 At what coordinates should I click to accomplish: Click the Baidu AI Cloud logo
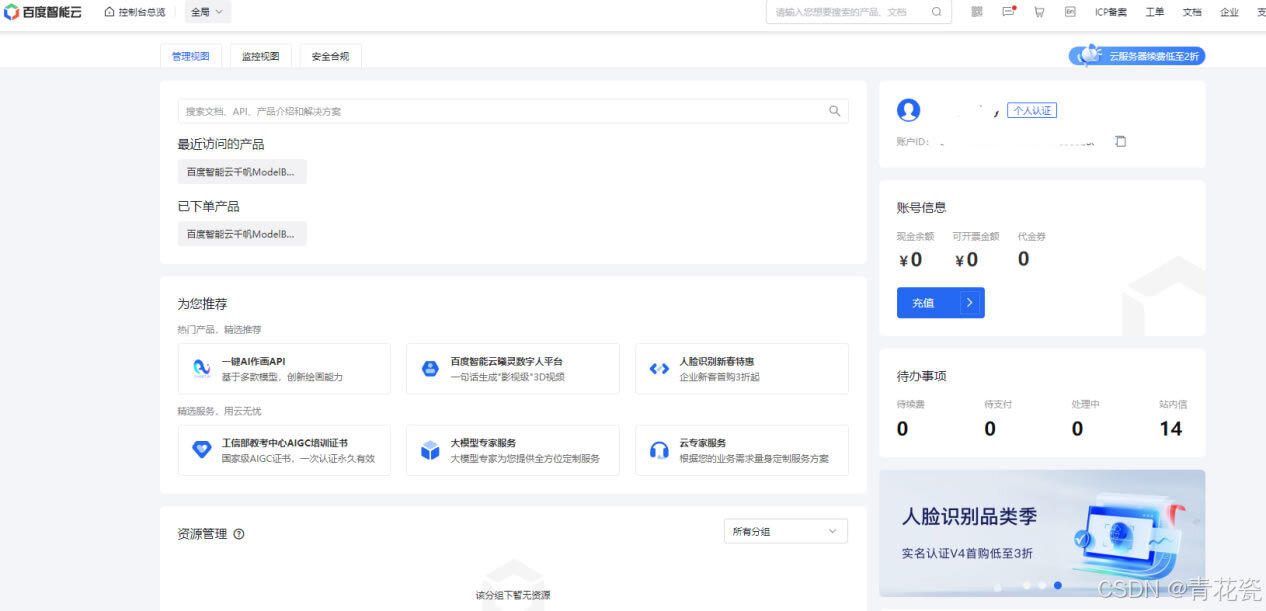[43, 12]
